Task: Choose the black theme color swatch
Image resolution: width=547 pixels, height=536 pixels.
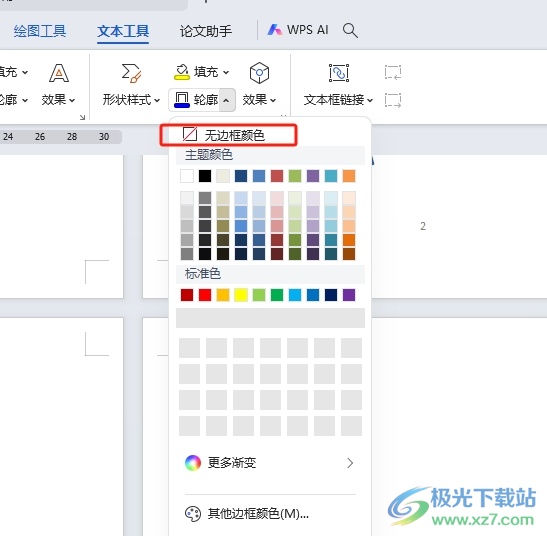Action: pyautogui.click(x=205, y=176)
